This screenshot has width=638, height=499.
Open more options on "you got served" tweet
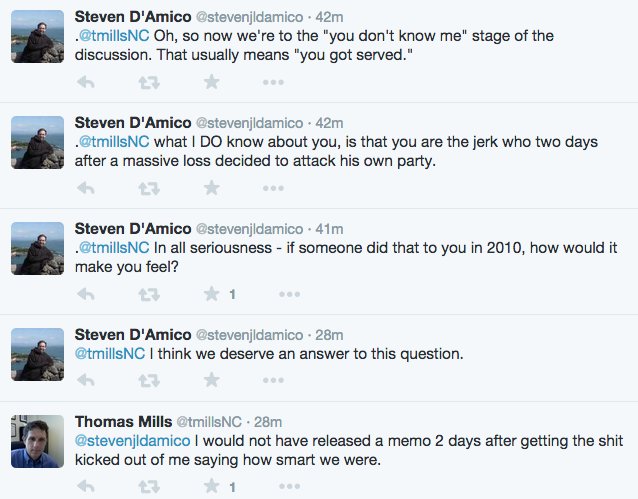[x=273, y=83]
